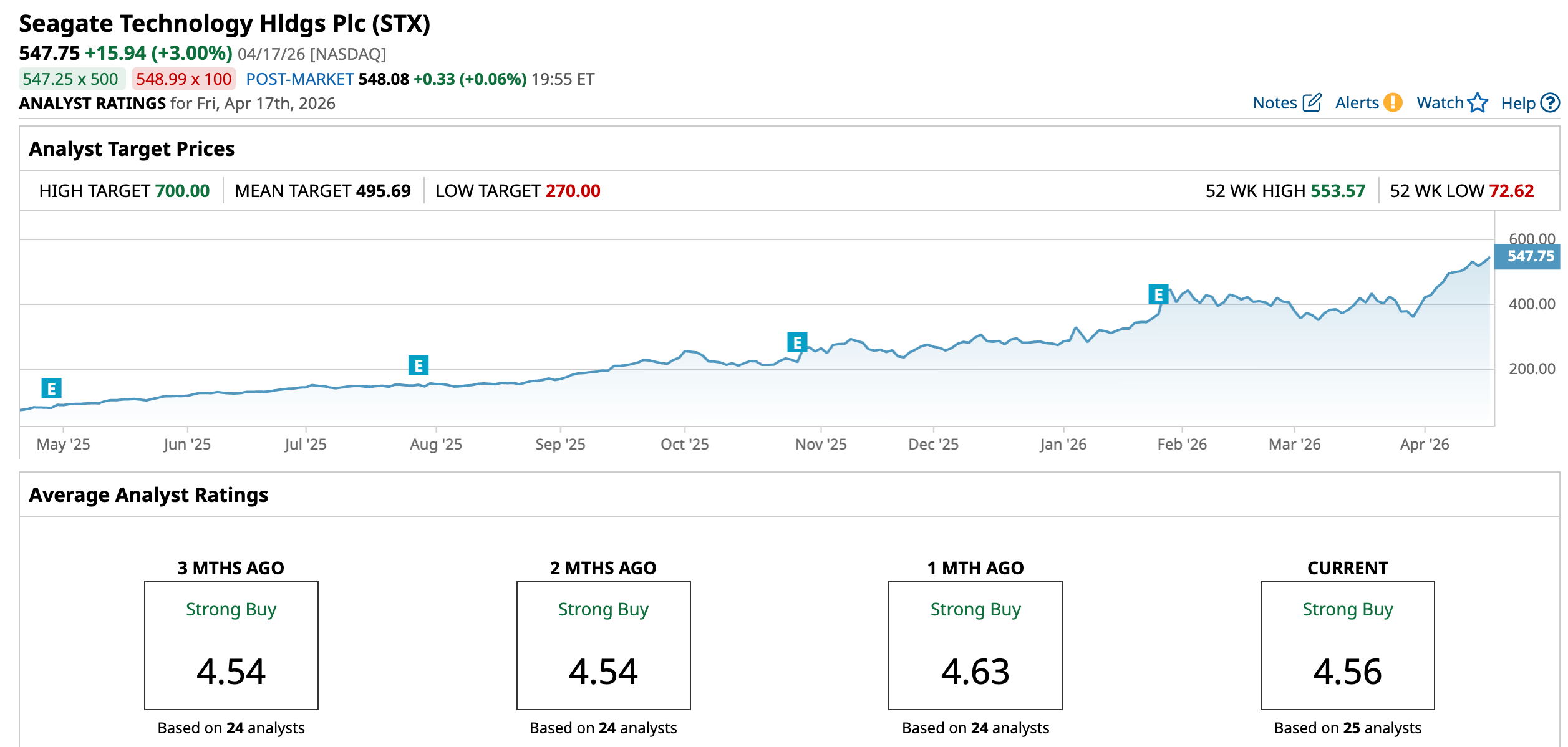Click the earnings E marker near May '25
This screenshot has width=1568, height=747.
click(51, 388)
